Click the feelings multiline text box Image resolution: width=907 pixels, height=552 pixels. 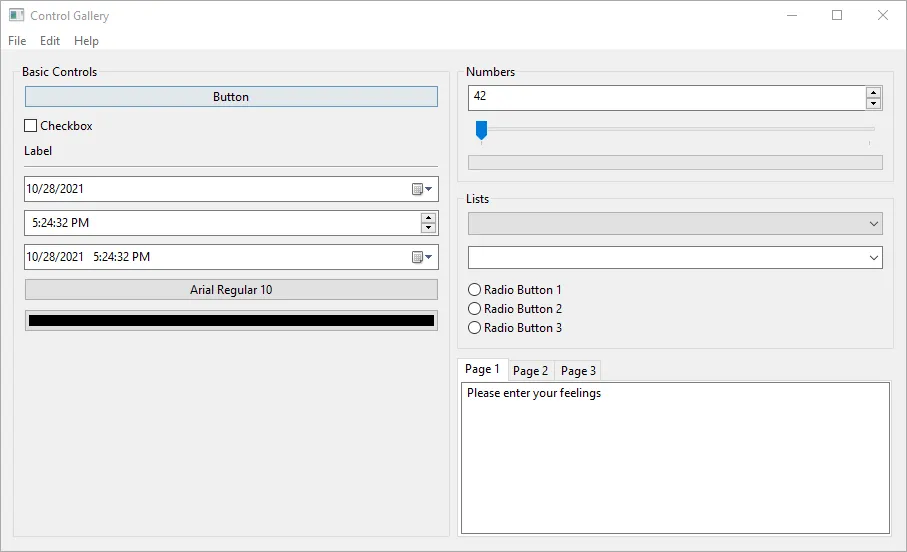675,458
